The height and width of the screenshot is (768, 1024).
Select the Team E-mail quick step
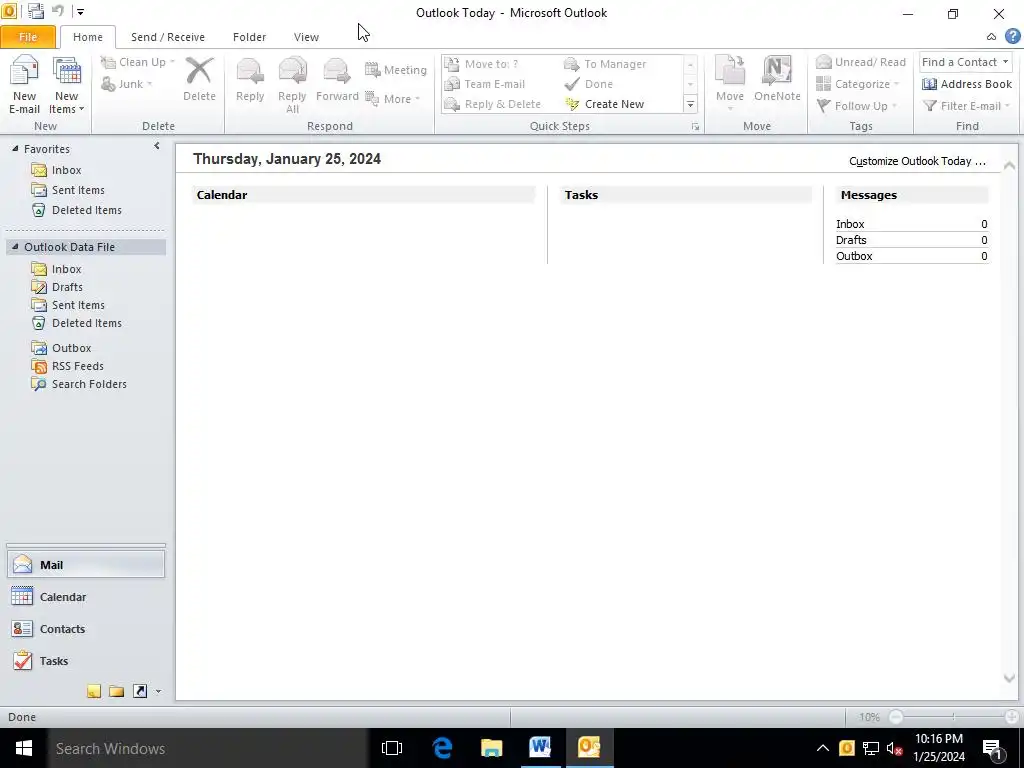click(485, 84)
